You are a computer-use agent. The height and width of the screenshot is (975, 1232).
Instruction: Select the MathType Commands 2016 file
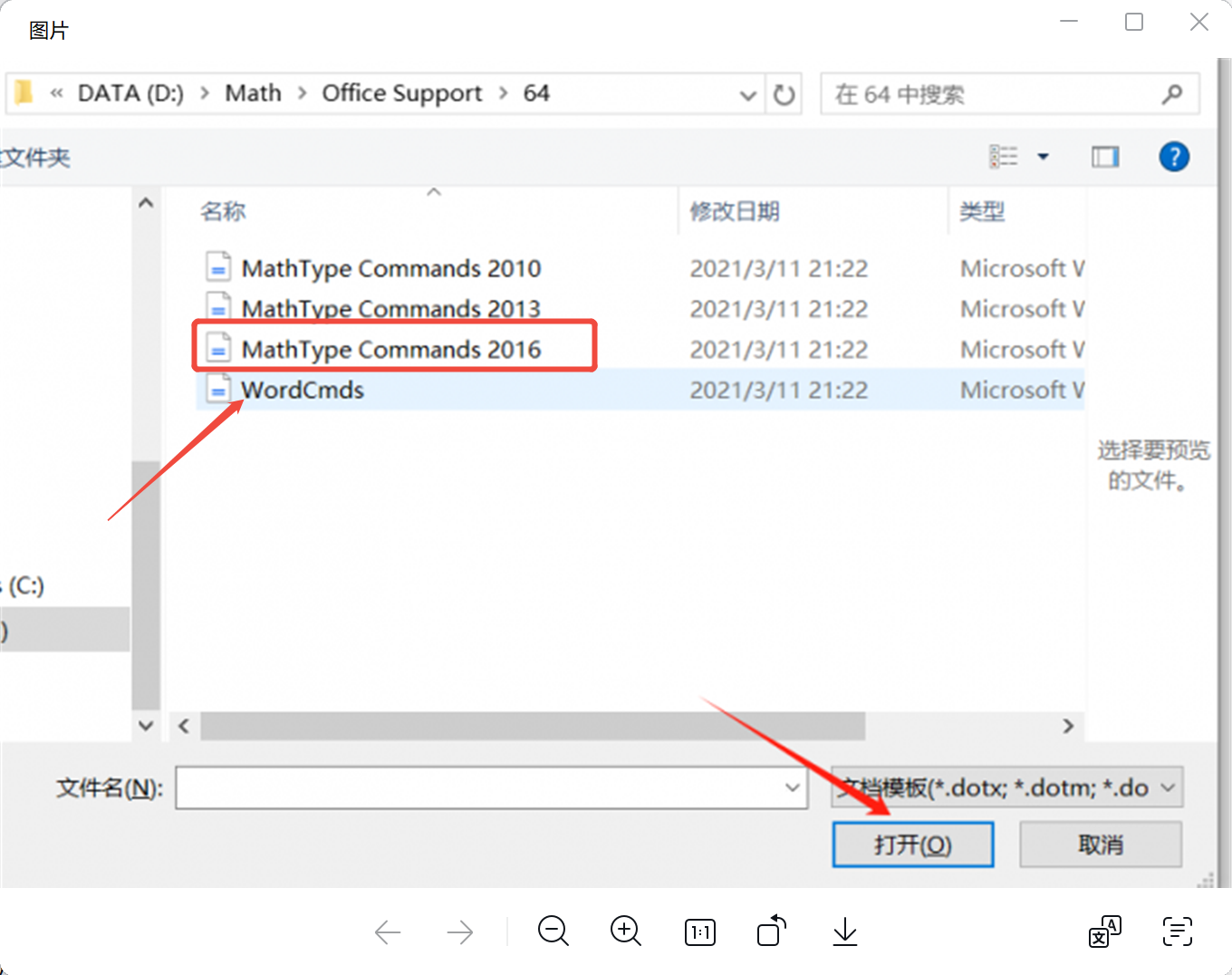[390, 350]
